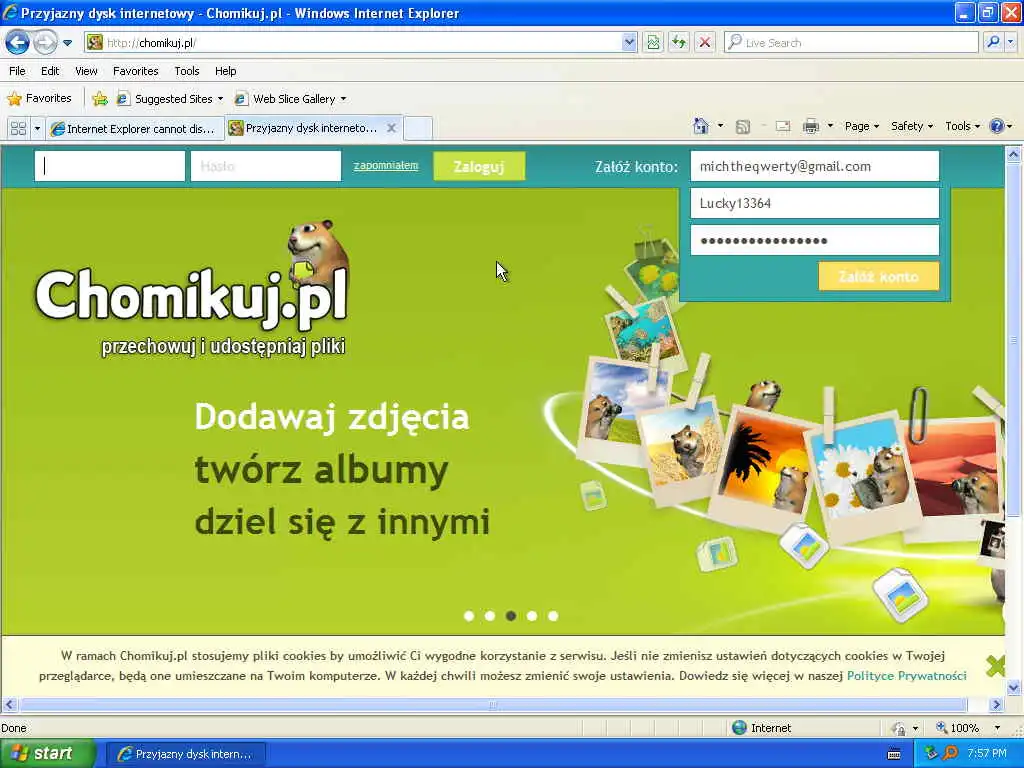Click the browser Back arrow button
1024x768 pixels.
pyautogui.click(x=18, y=43)
